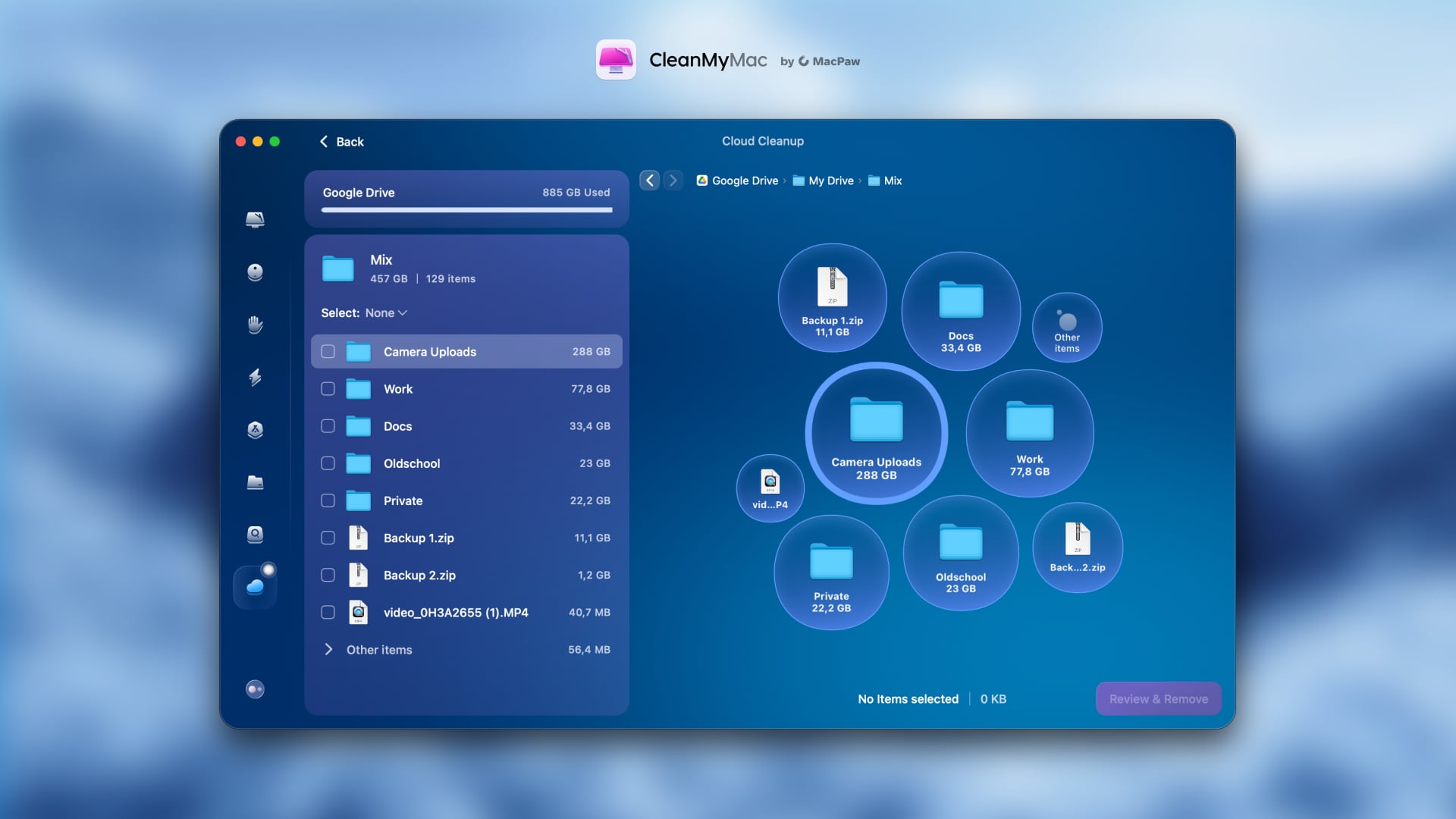The image size is (1456, 819).
Task: Expand the Other items row
Action: click(329, 649)
